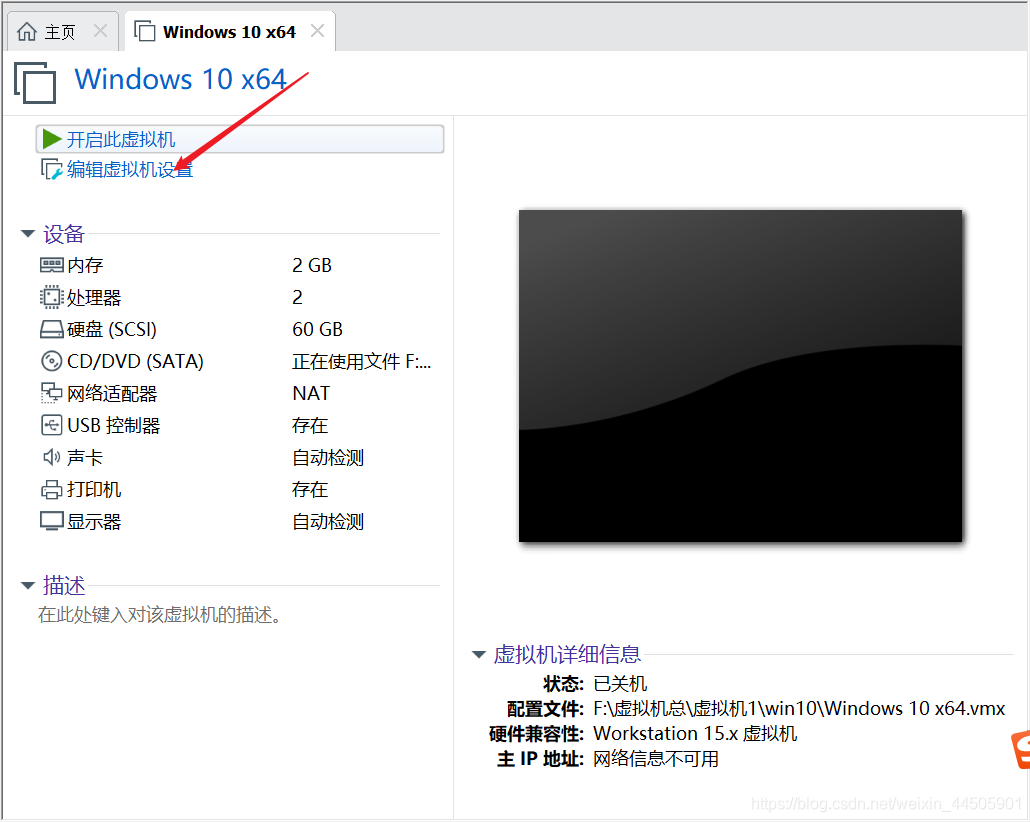Click 打印机 value 存在

310,490
